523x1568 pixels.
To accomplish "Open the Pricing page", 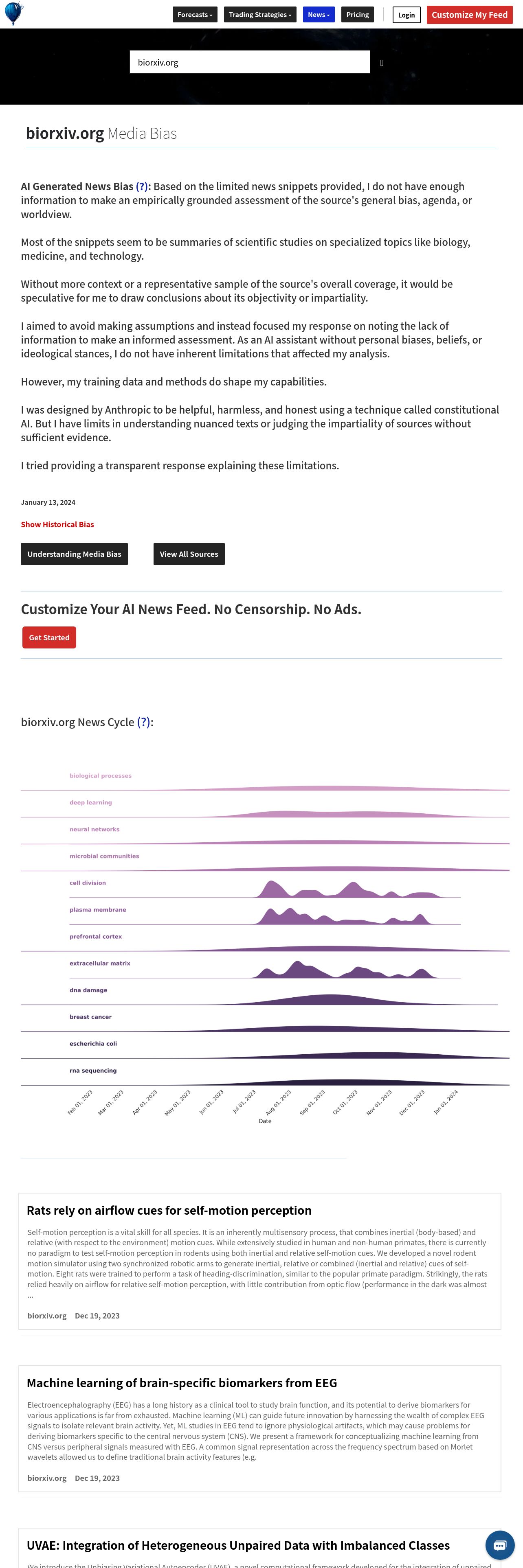I will 357,15.
